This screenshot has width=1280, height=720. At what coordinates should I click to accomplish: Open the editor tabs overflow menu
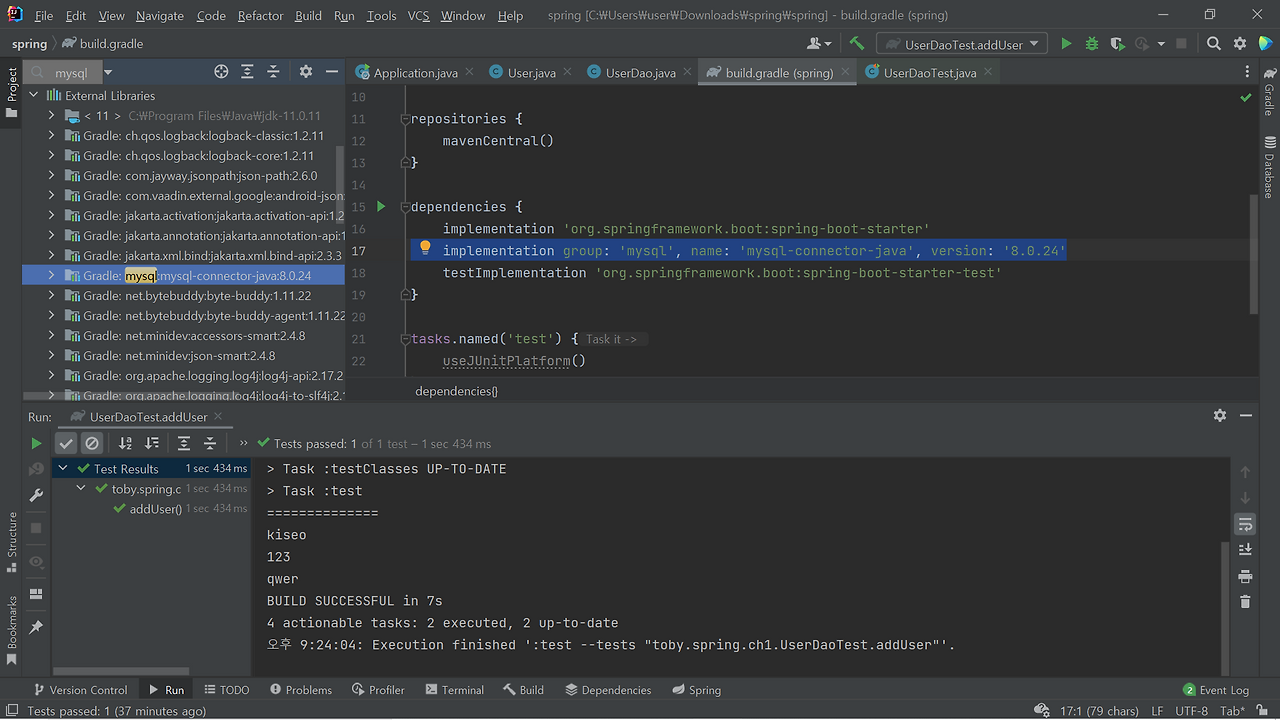(x=1246, y=73)
